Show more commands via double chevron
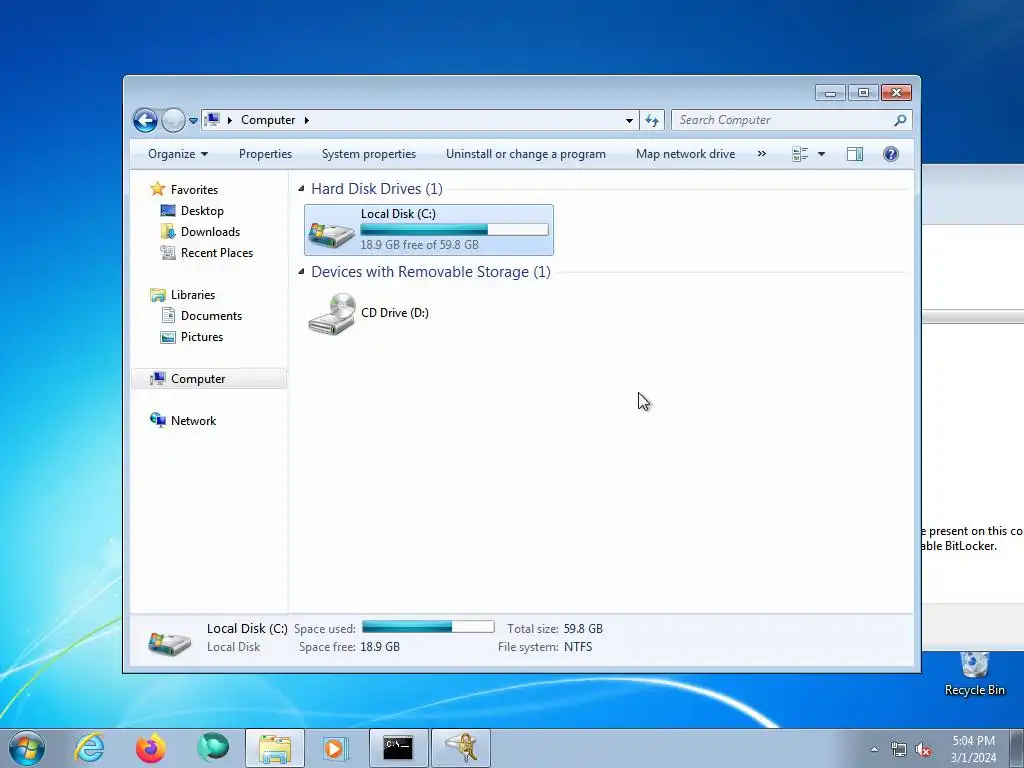1024x768 pixels. coord(761,154)
